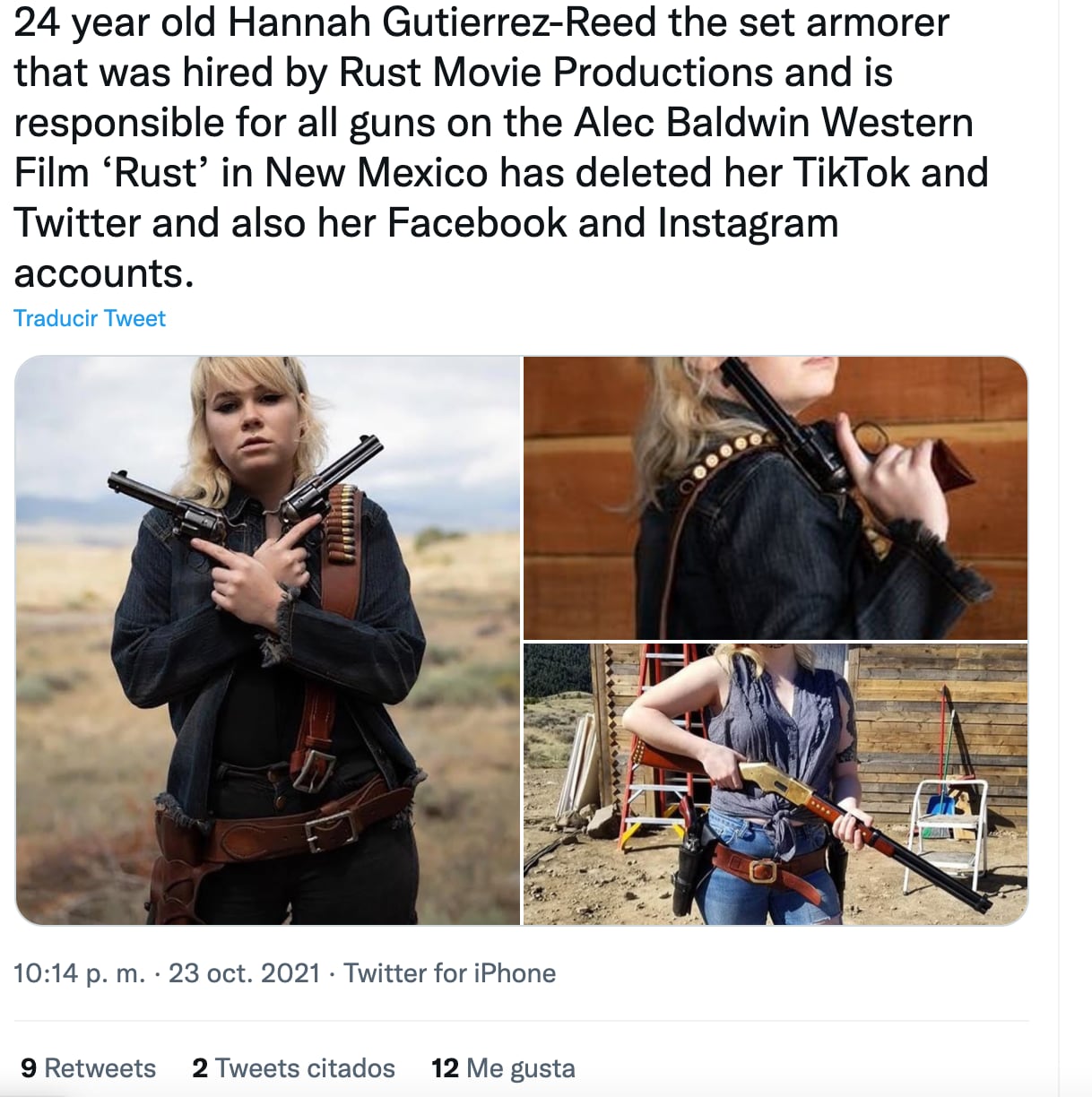See likes by clicking "12 Me gusta"
This screenshot has height=1097, width=1092.
(x=503, y=1068)
